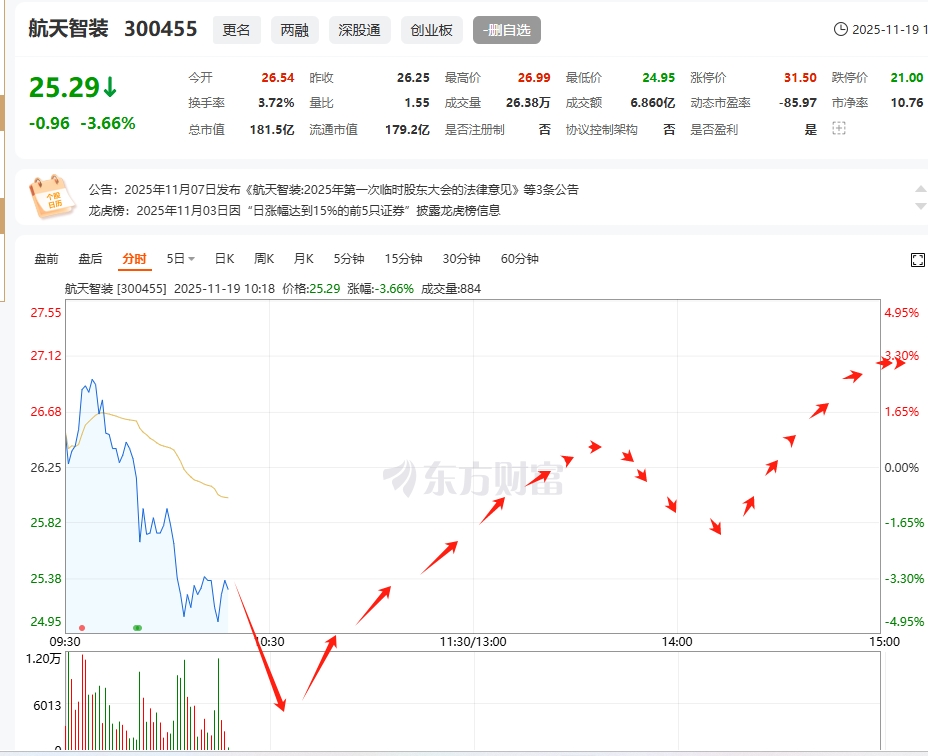Open the 公告 announcement link
The width and height of the screenshot is (928, 756).
tap(334, 189)
